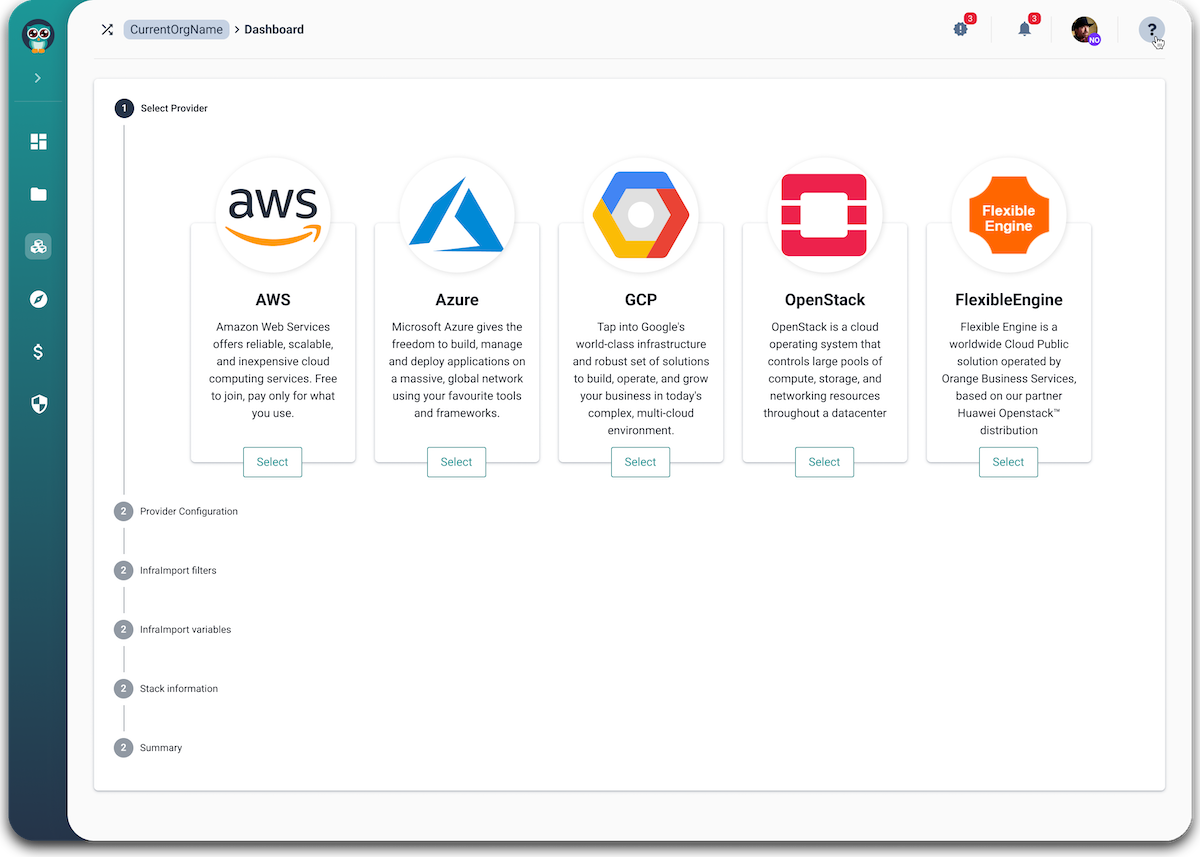The width and height of the screenshot is (1200, 857).
Task: Open the dollar sign cost icon
Action: tap(39, 352)
